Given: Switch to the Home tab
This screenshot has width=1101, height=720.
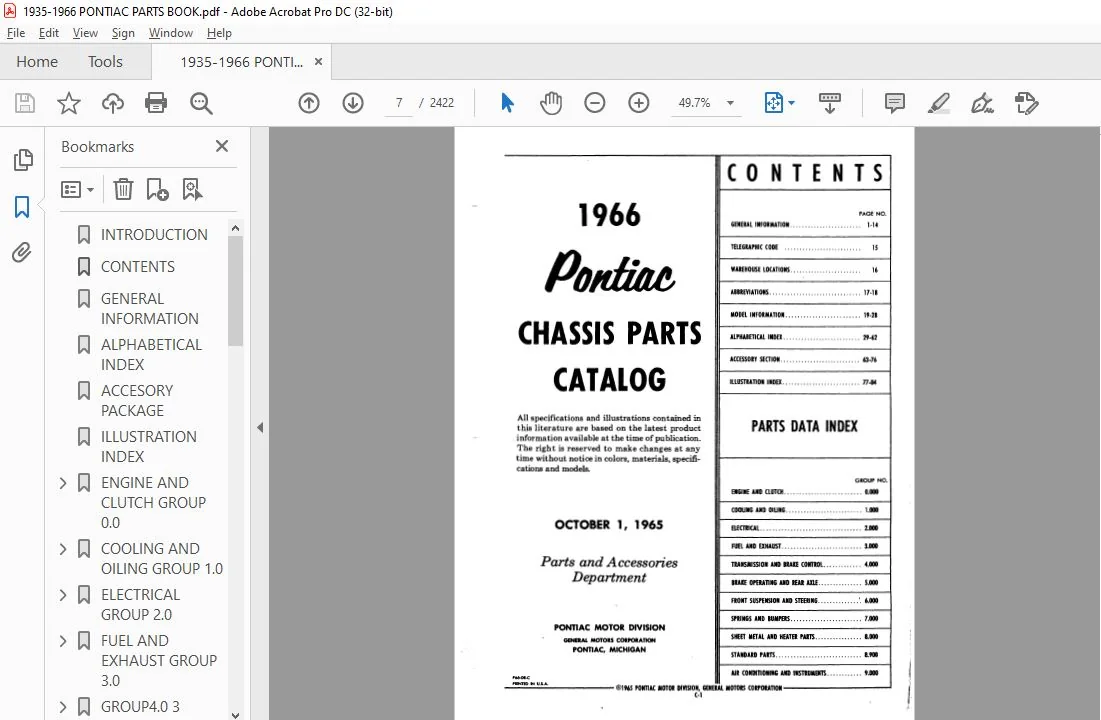Looking at the screenshot, I should tap(37, 62).
